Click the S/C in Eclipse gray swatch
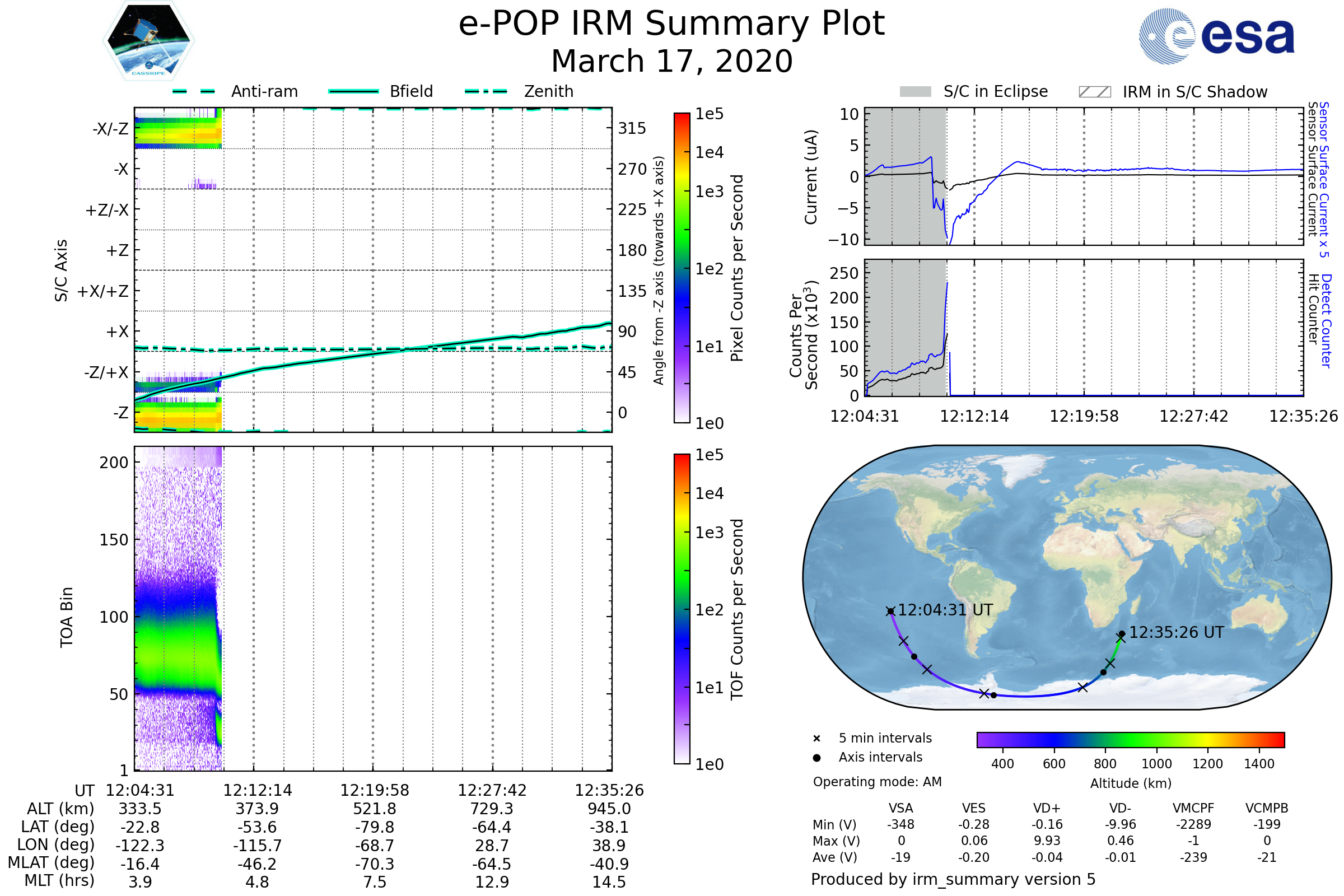The image size is (1344, 896). coord(915,92)
